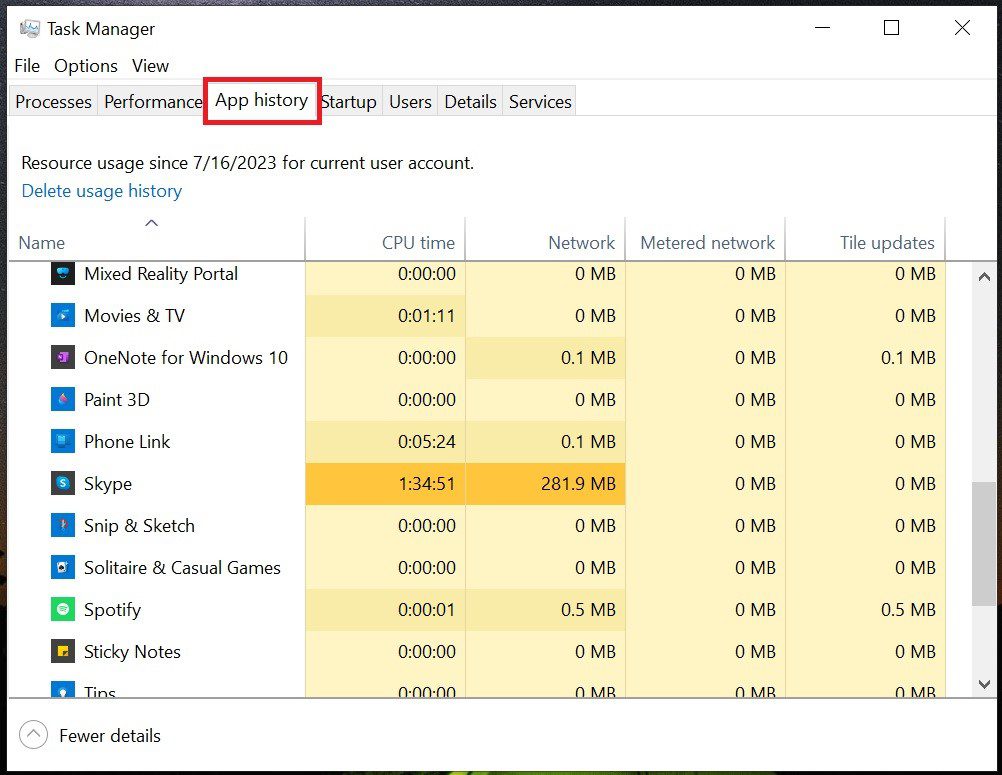Click the OneNote for Windows 10 icon
This screenshot has height=775, width=1002.
click(63, 358)
